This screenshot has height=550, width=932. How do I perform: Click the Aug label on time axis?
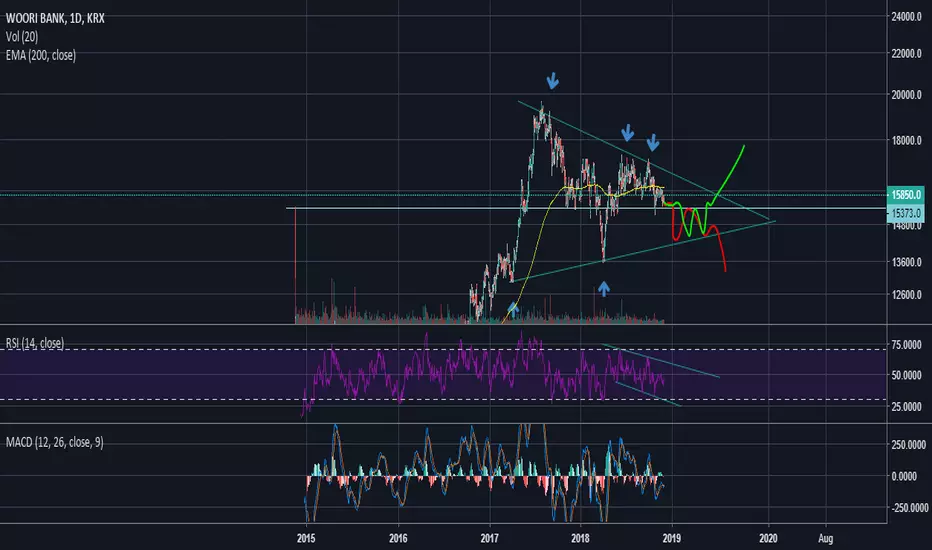pos(825,538)
